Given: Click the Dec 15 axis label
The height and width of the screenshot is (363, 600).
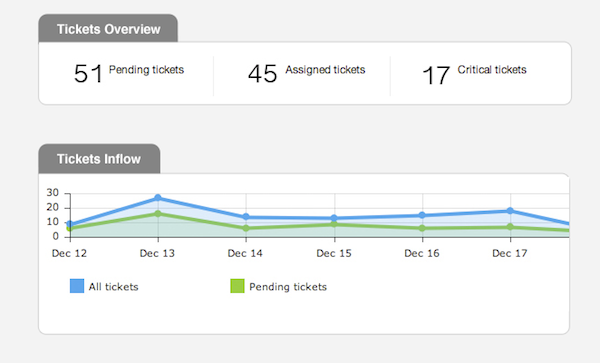Looking at the screenshot, I should (334, 253).
